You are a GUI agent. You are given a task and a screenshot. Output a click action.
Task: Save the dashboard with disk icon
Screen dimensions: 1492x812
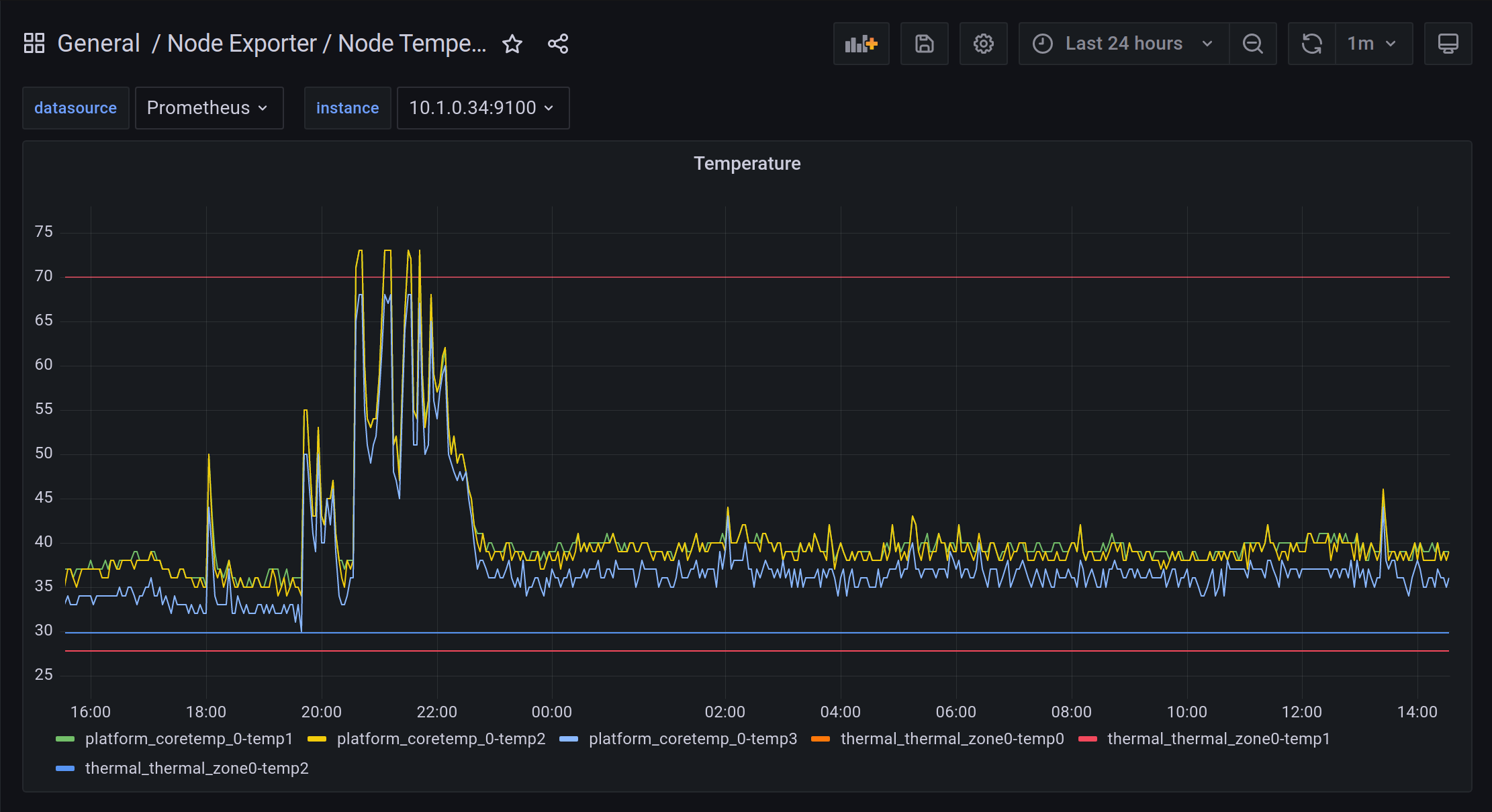[x=924, y=44]
